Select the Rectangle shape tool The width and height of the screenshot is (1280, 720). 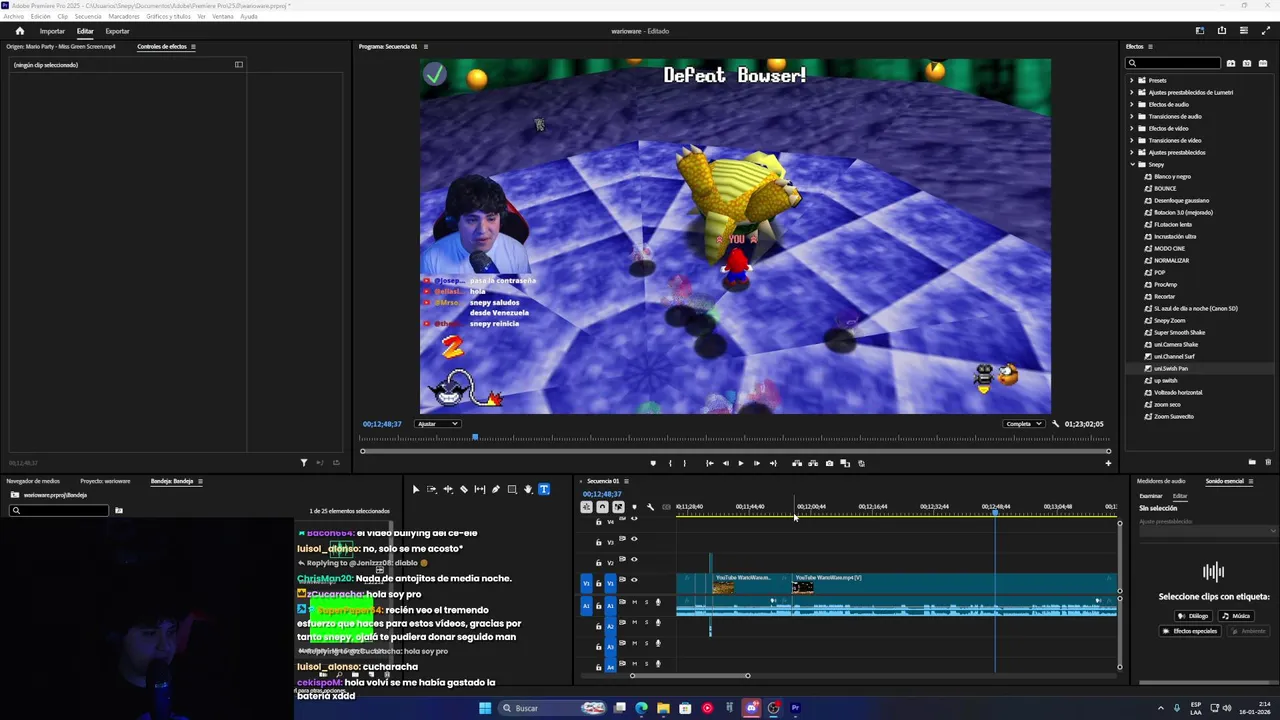pyautogui.click(x=512, y=489)
